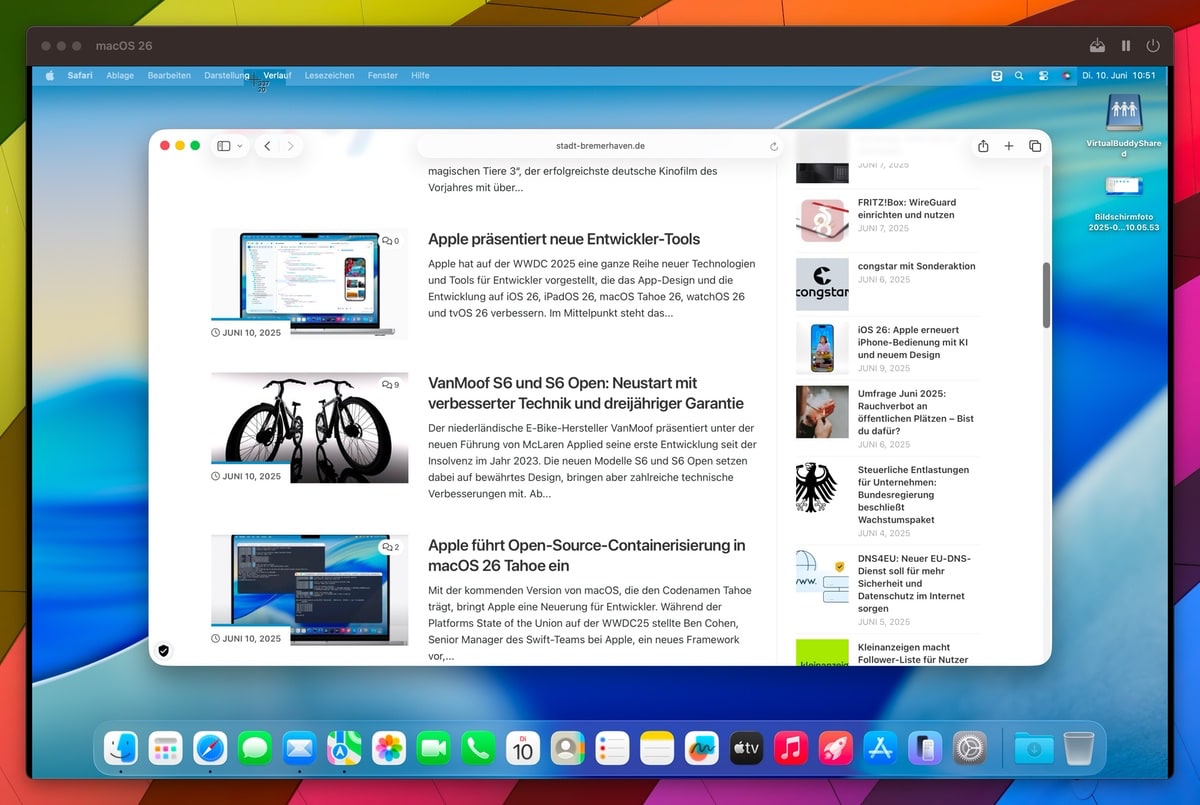The image size is (1200, 805).
Task: Go back with the back arrow
Action: tap(267, 146)
